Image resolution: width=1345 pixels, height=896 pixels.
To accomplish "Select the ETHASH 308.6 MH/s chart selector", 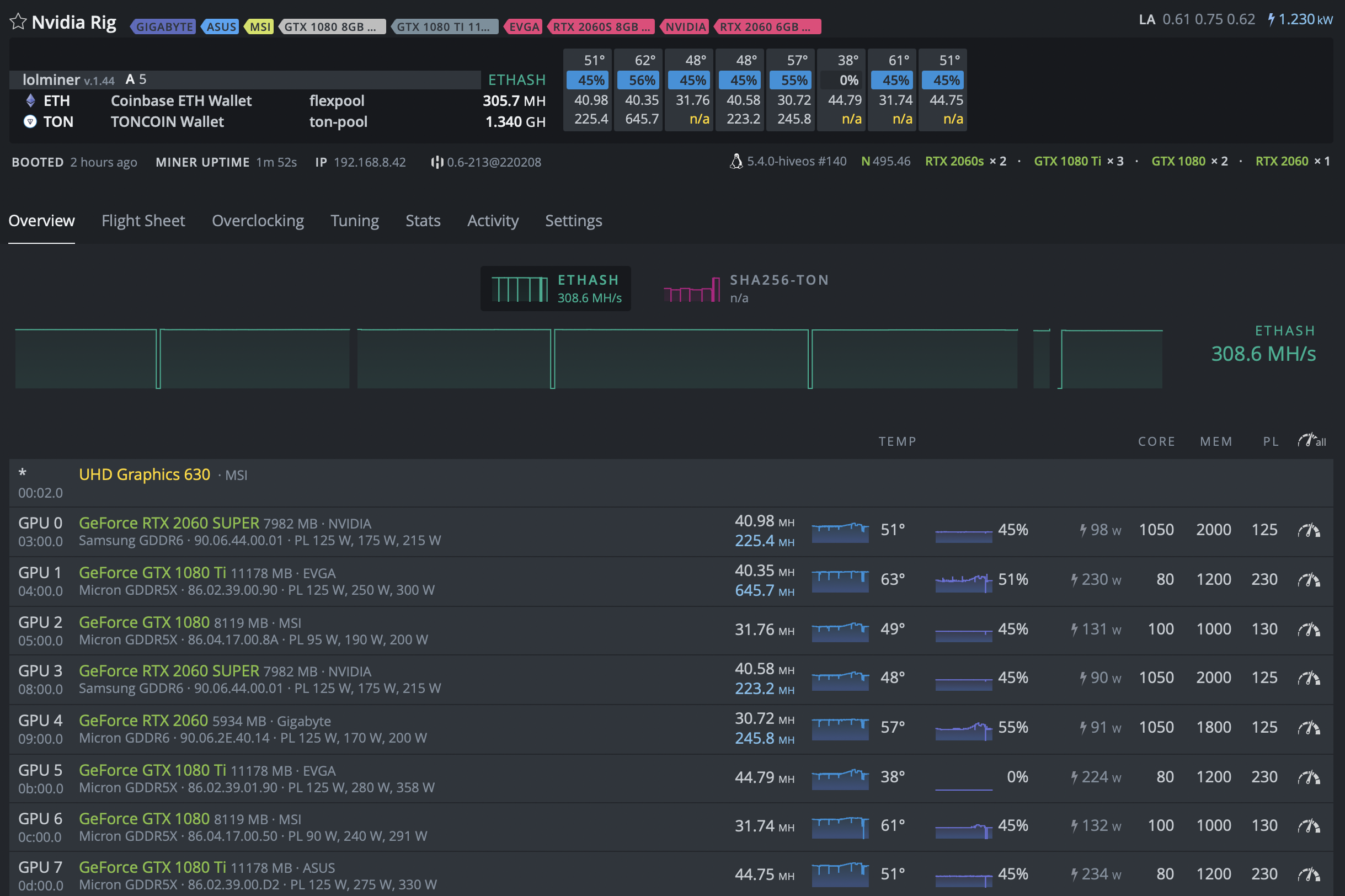I will (556, 289).
